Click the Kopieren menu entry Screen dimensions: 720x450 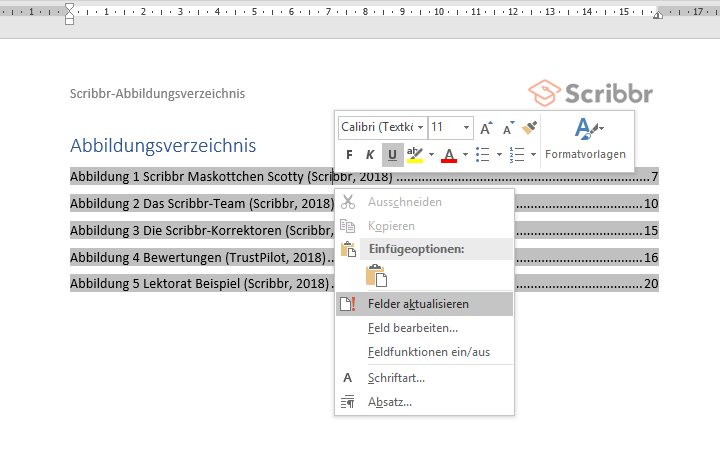coord(424,226)
